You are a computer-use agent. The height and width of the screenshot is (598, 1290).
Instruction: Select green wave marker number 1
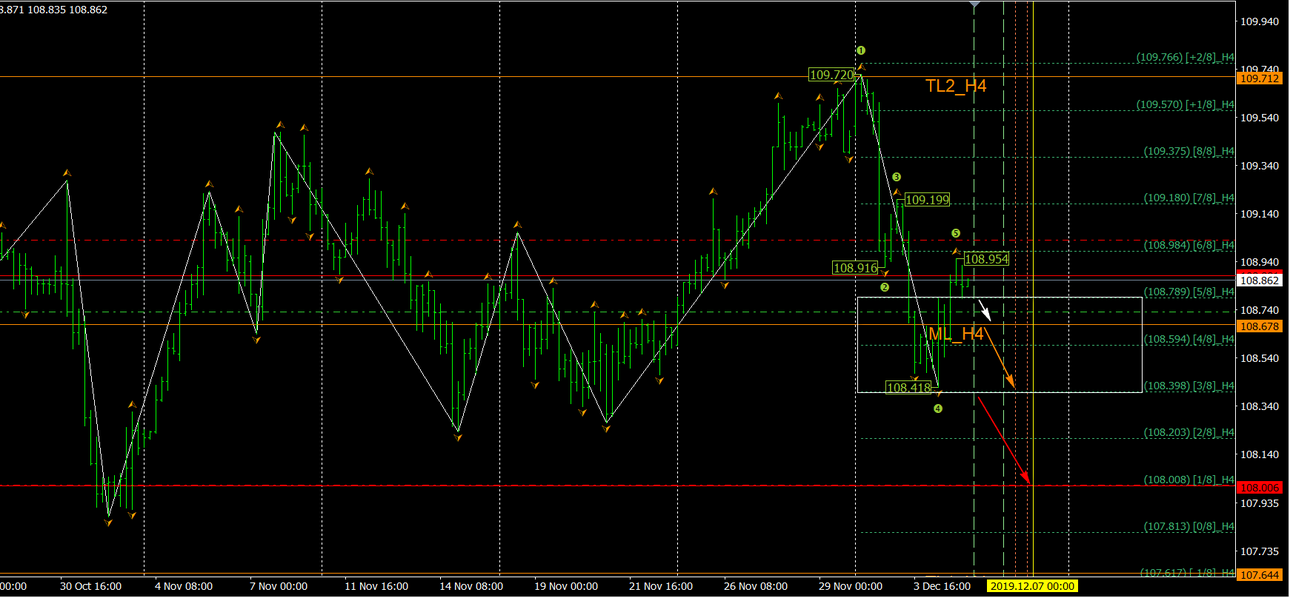pos(860,50)
